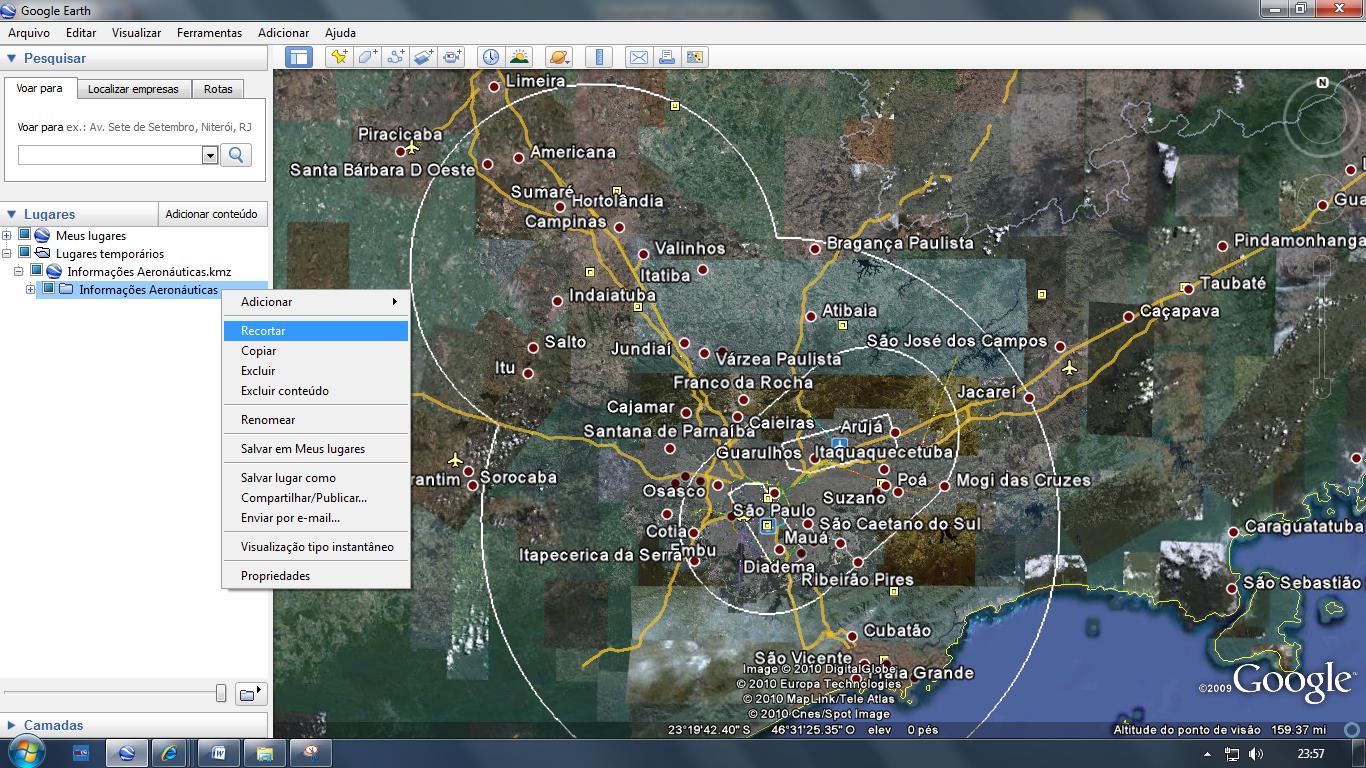
Task: Select Salvar em Meus lugares menu entry
Action: click(x=302, y=449)
